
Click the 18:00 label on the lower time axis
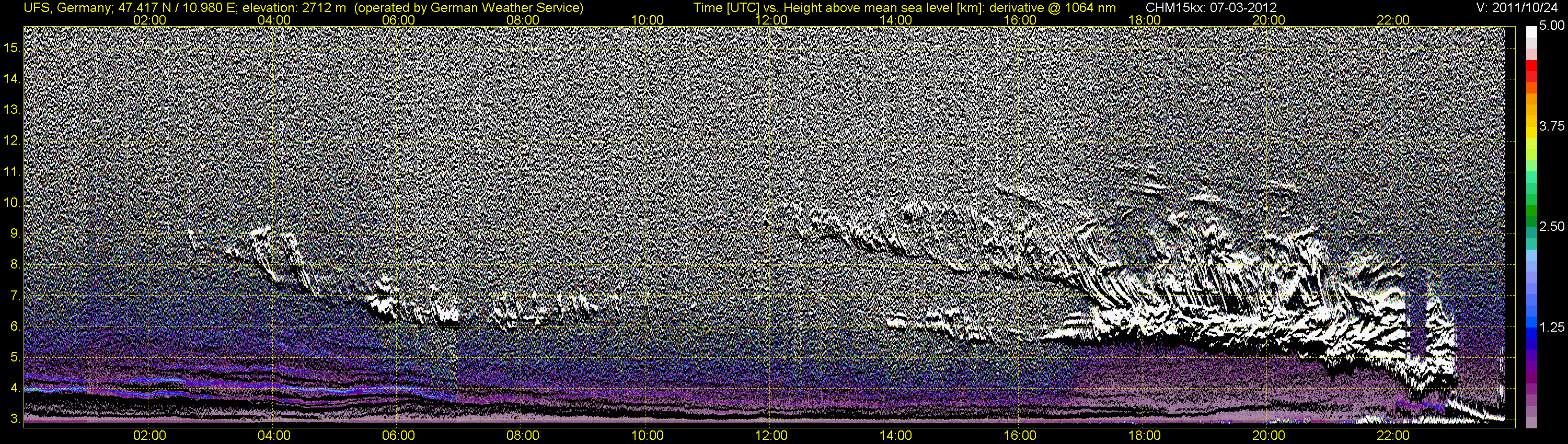[1144, 436]
